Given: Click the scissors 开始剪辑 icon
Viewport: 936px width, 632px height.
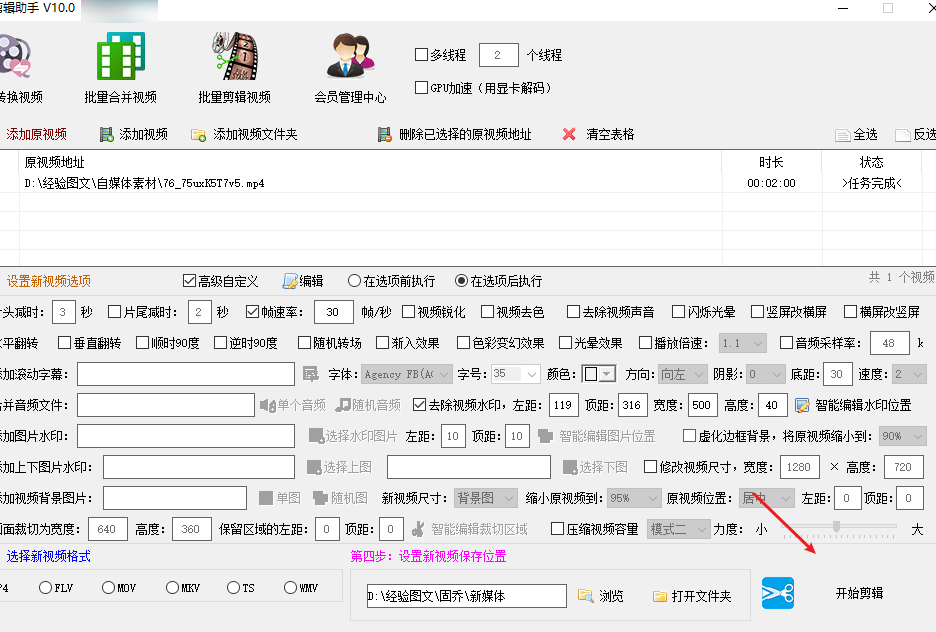Looking at the screenshot, I should point(778,593).
